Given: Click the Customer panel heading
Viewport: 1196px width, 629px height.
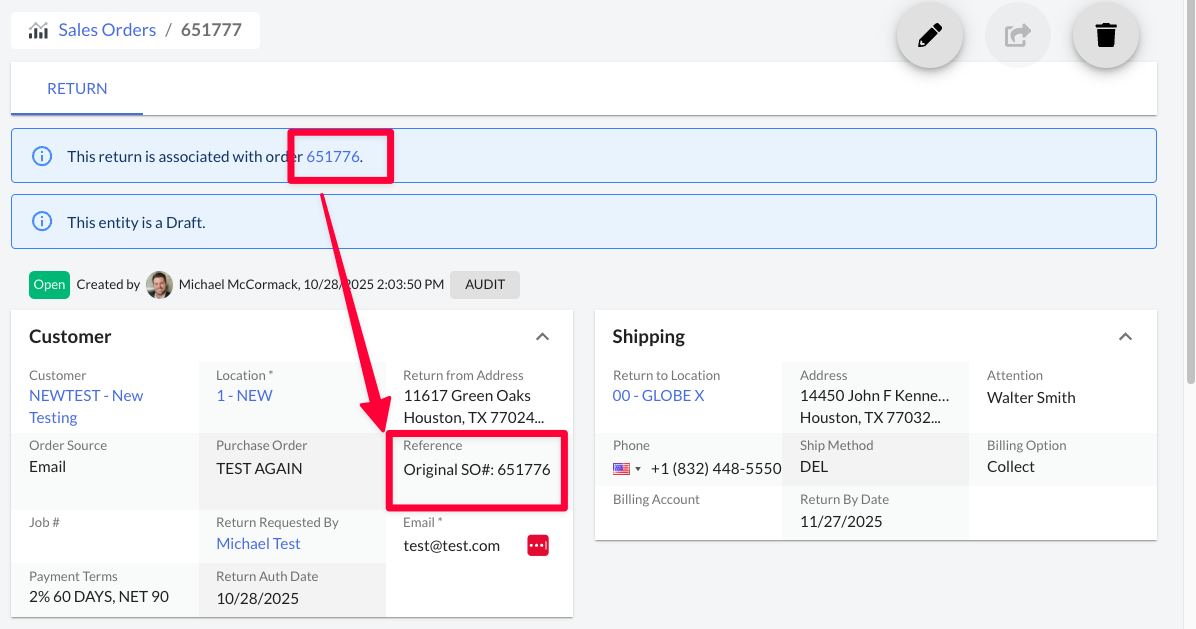Looking at the screenshot, I should 70,336.
